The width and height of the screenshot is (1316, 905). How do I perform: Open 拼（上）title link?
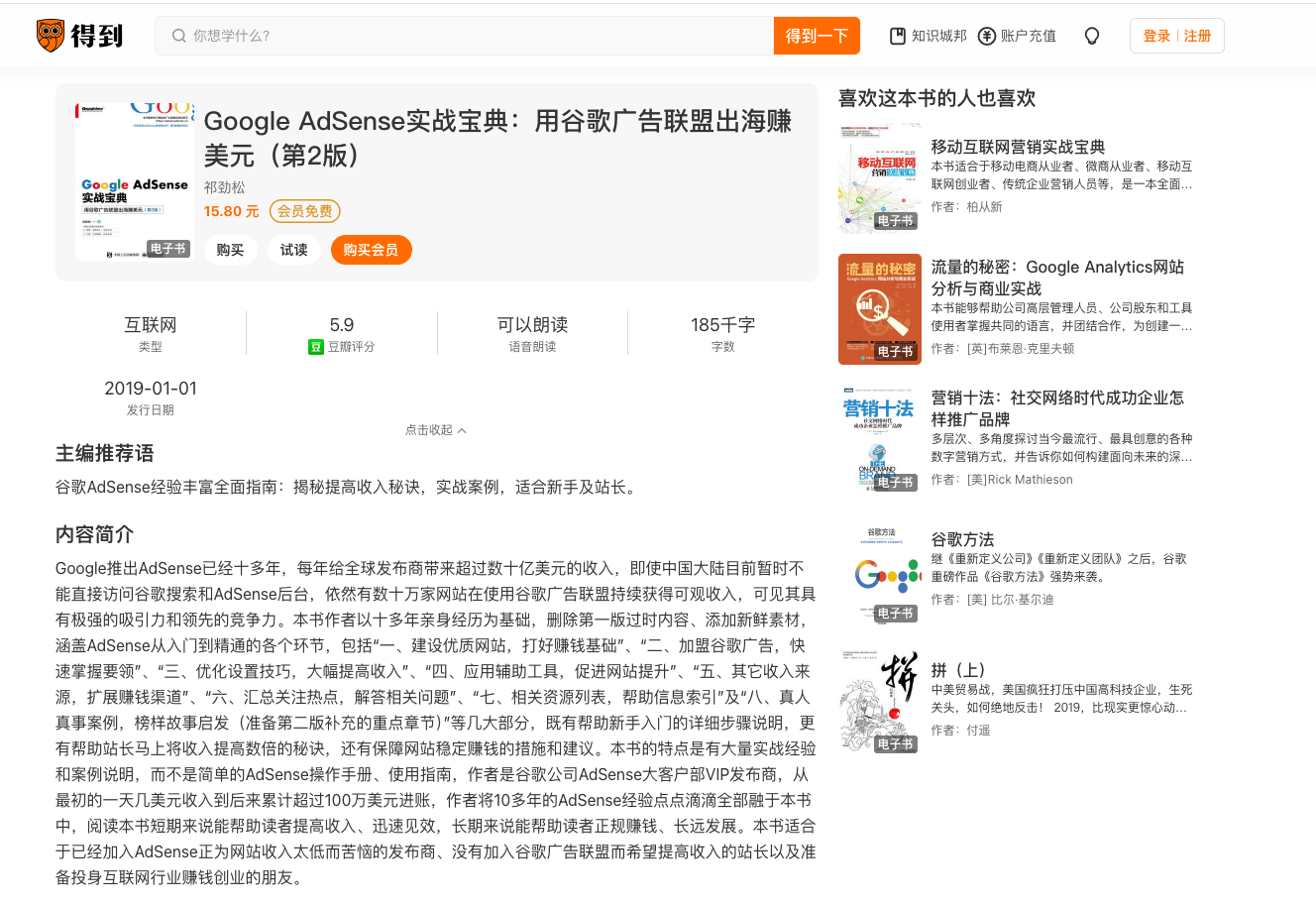point(958,670)
